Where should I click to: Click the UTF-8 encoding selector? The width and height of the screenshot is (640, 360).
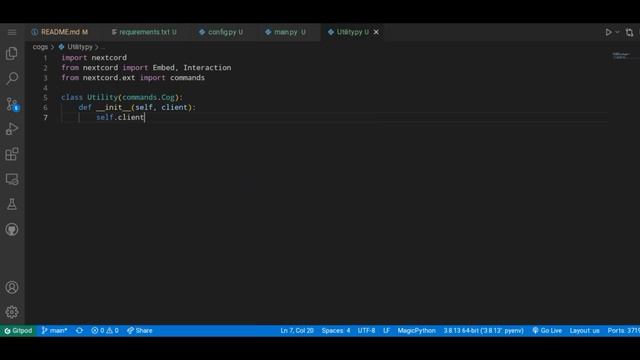tap(366, 331)
